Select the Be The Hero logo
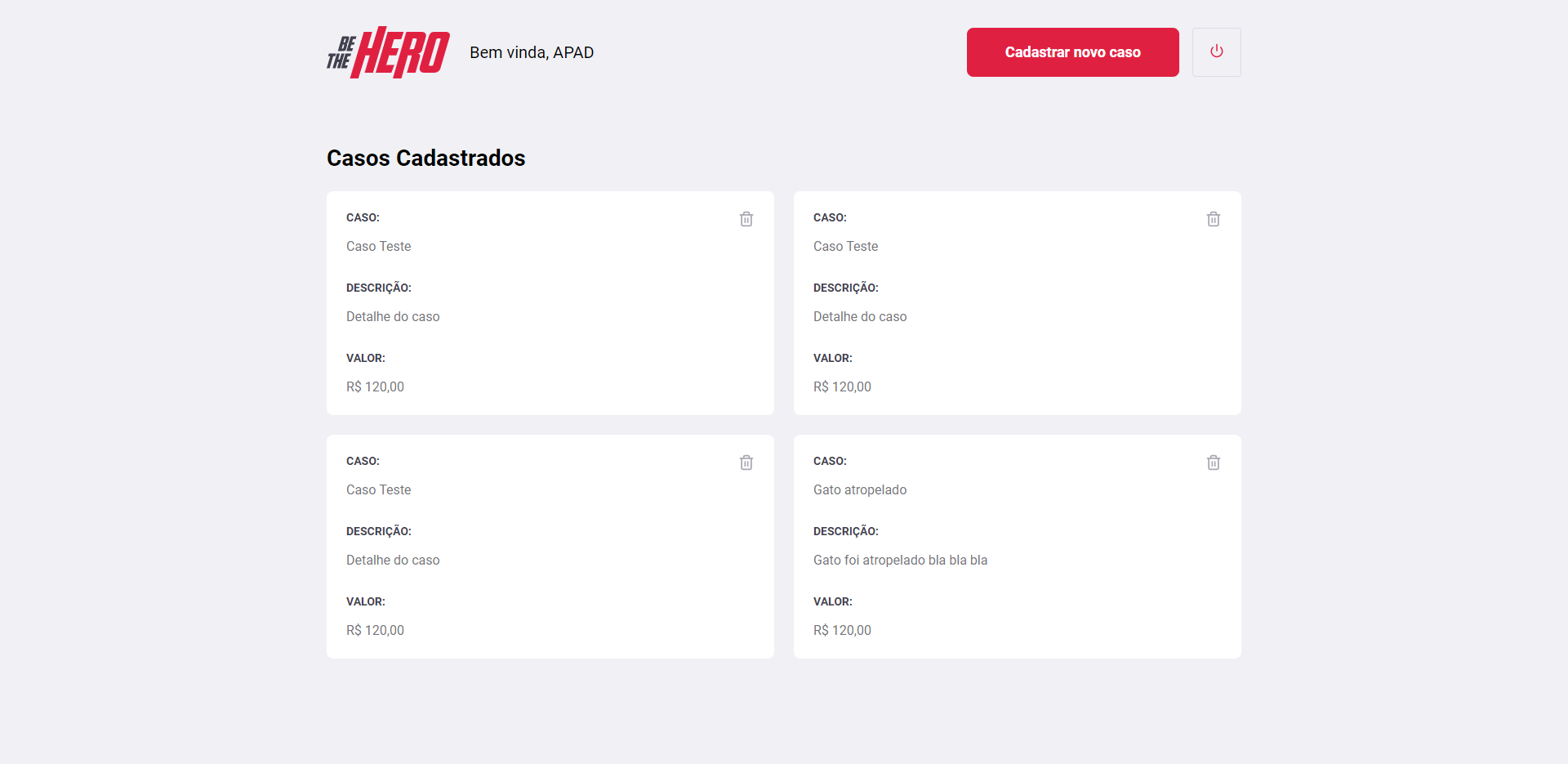The height and width of the screenshot is (764, 1568). [387, 52]
